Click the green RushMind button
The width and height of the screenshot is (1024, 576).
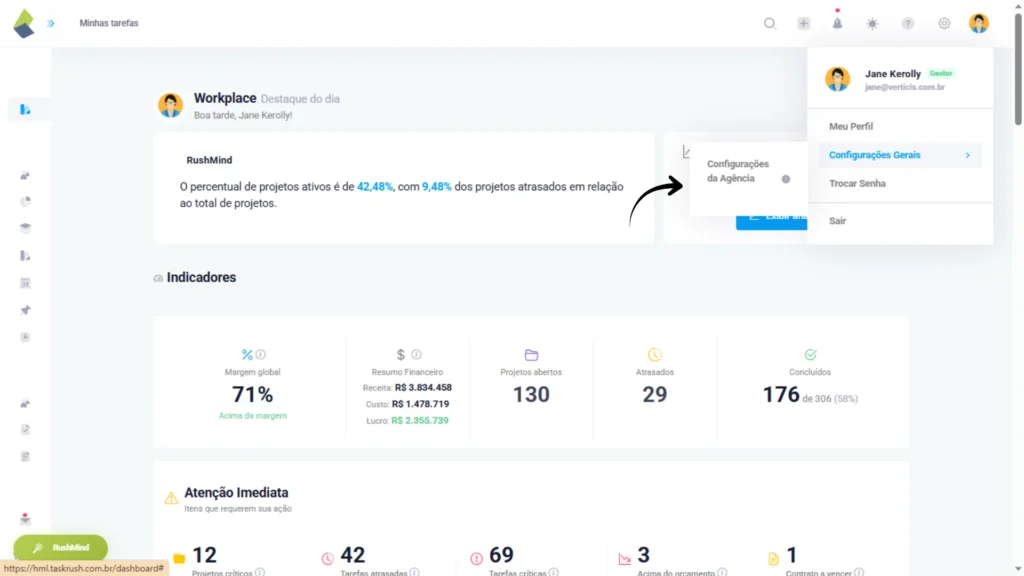tap(60, 548)
